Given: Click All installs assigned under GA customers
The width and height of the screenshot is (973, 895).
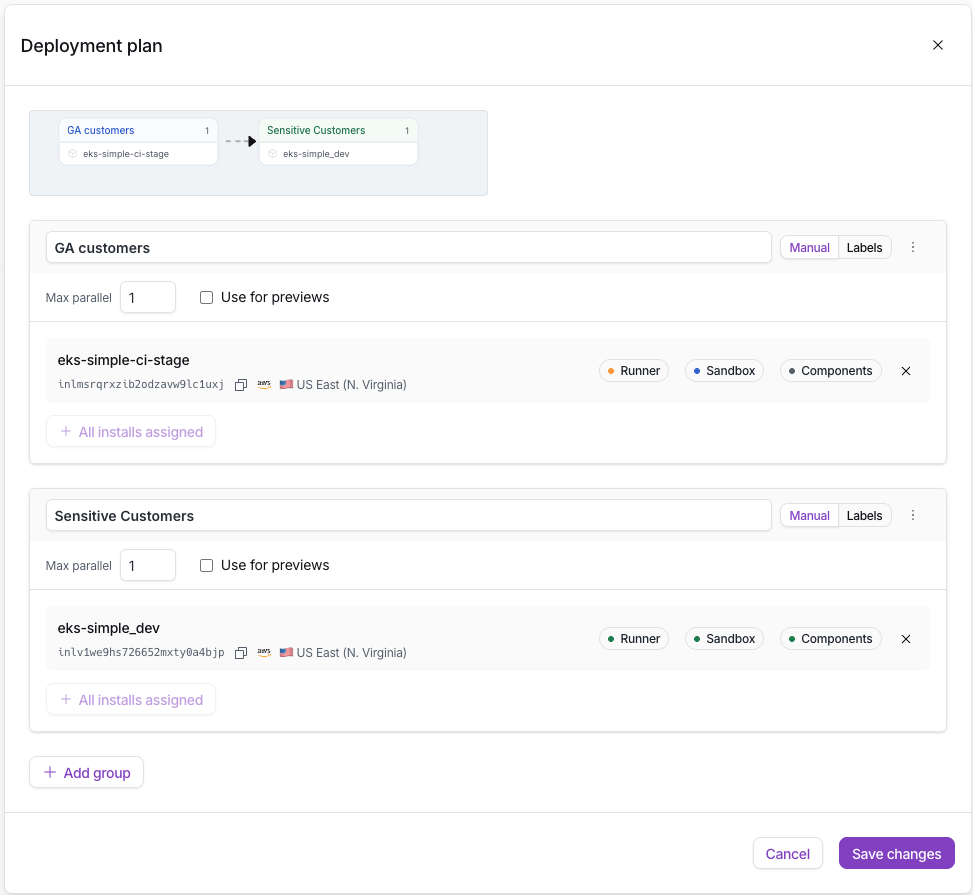Looking at the screenshot, I should tap(131, 431).
